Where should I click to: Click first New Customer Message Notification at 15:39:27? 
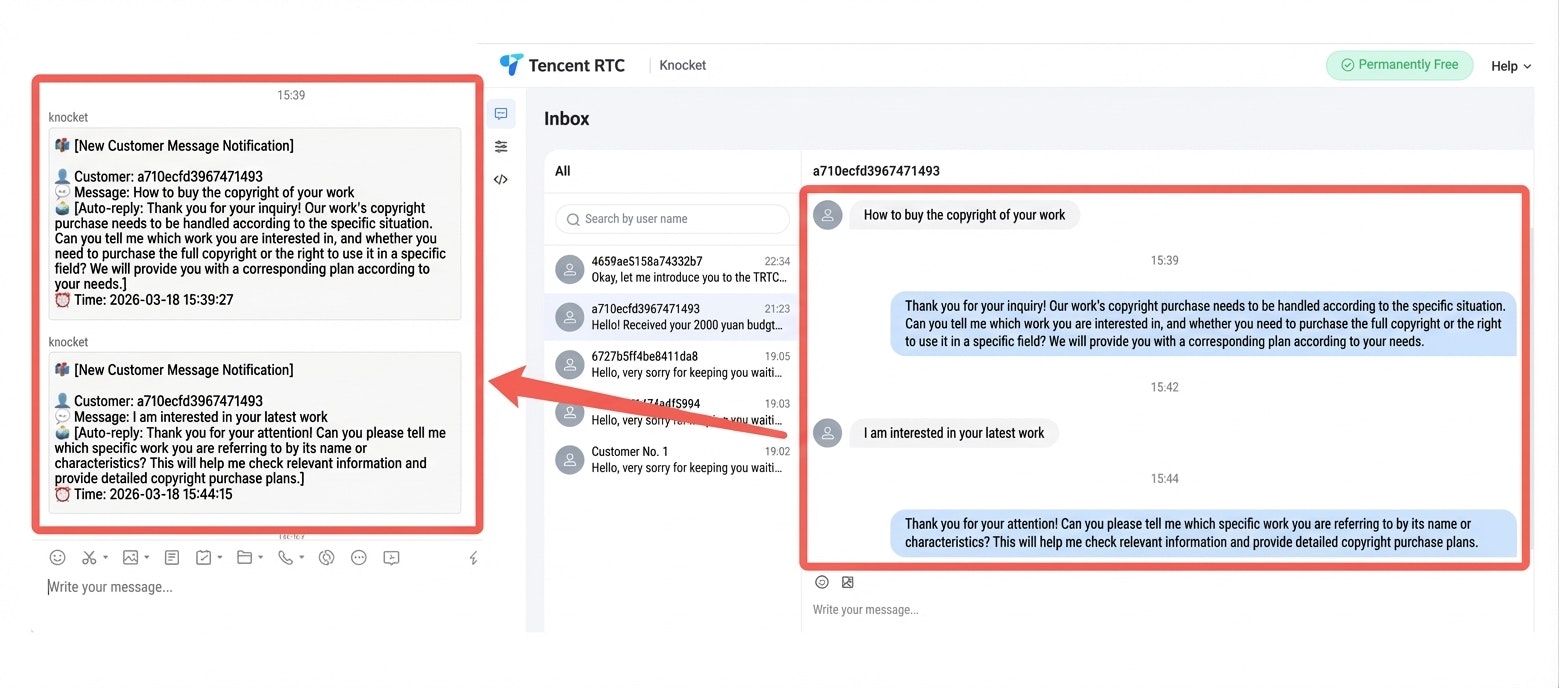255,223
